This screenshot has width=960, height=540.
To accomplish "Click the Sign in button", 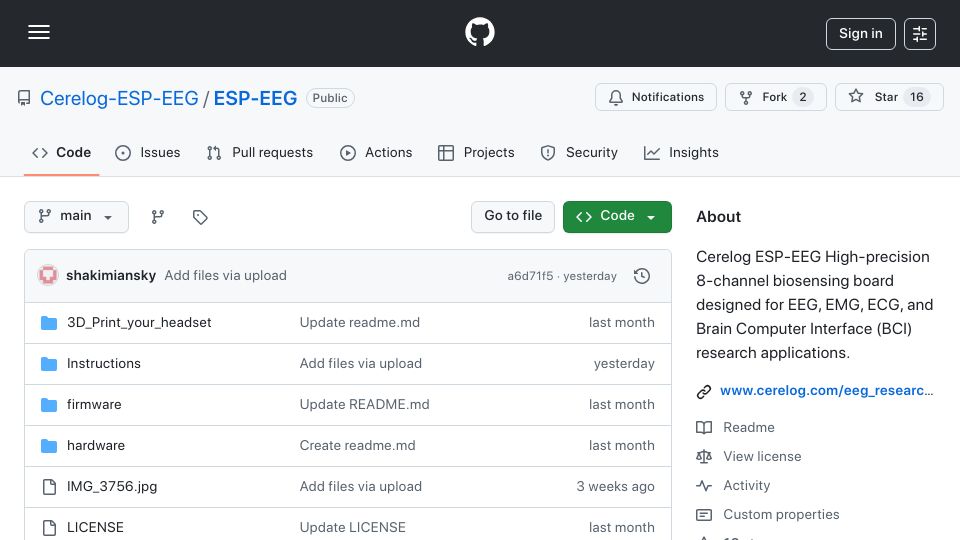I will [x=860, y=34].
